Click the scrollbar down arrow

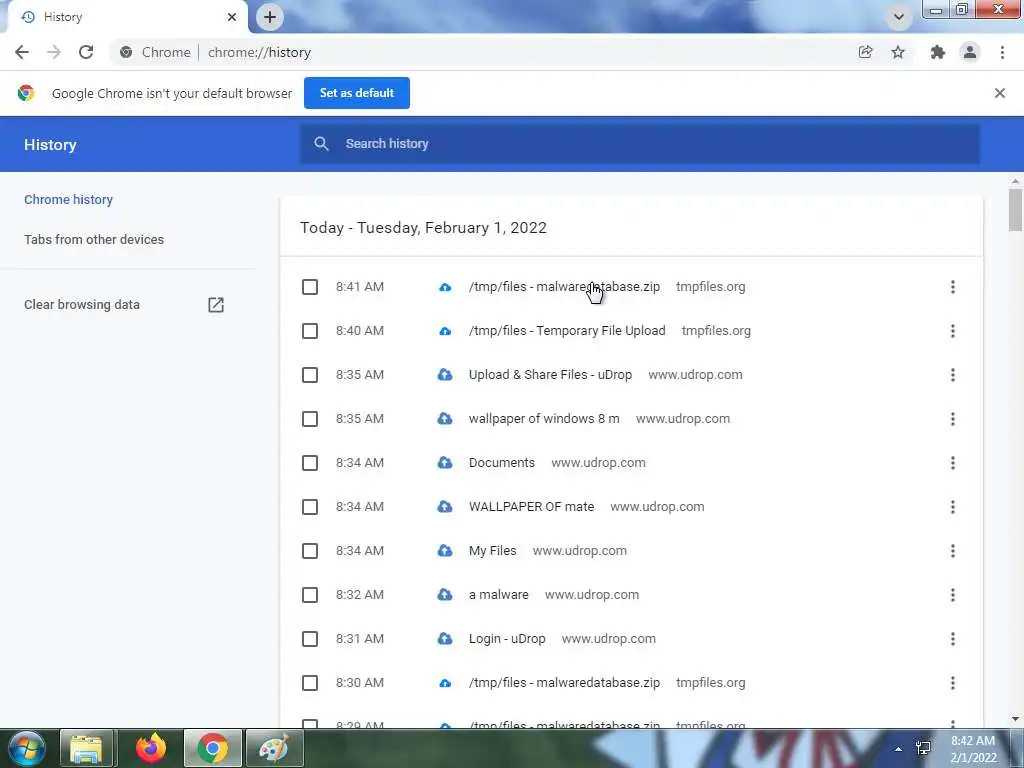pos(1015,719)
